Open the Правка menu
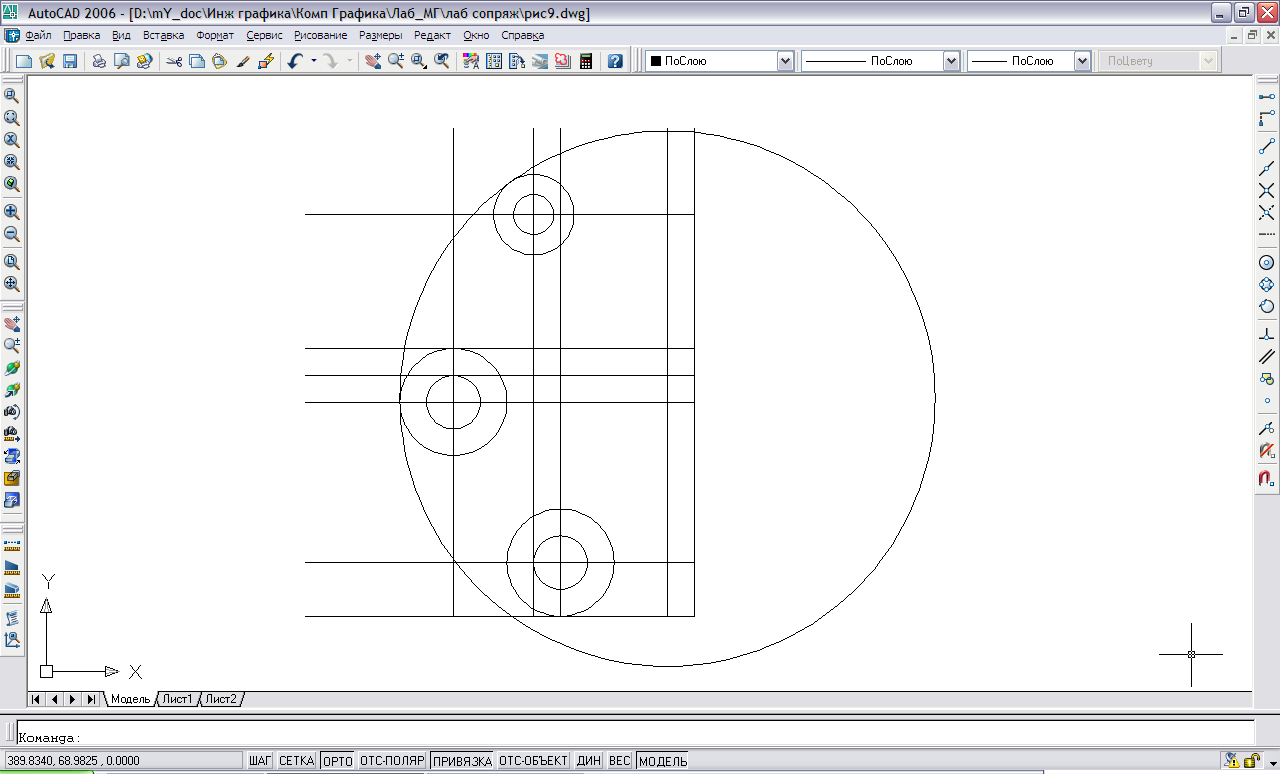Viewport: 1280px width, 774px height. 82,35
